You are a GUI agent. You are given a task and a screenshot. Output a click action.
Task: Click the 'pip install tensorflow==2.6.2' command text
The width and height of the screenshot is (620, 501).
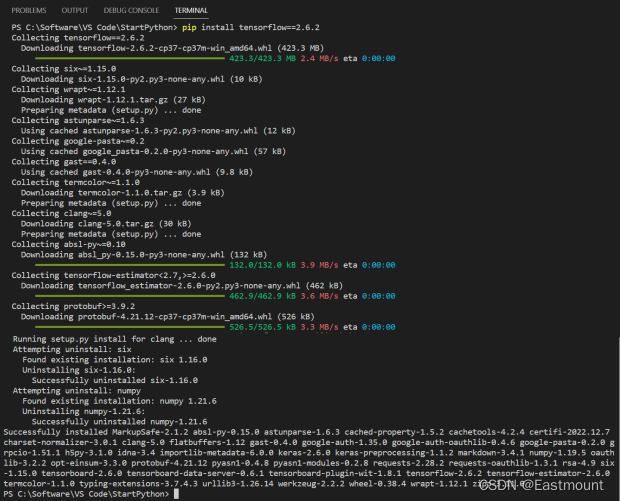click(251, 27)
